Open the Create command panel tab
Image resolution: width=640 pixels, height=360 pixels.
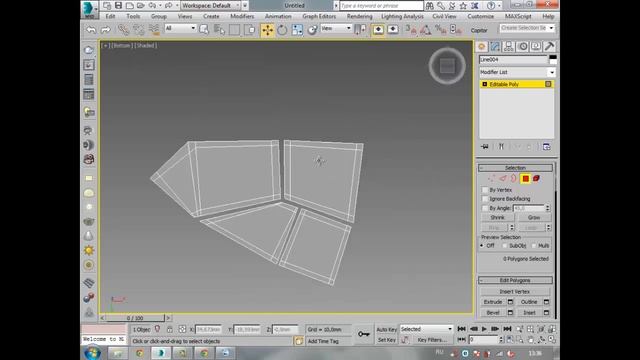click(x=482, y=47)
